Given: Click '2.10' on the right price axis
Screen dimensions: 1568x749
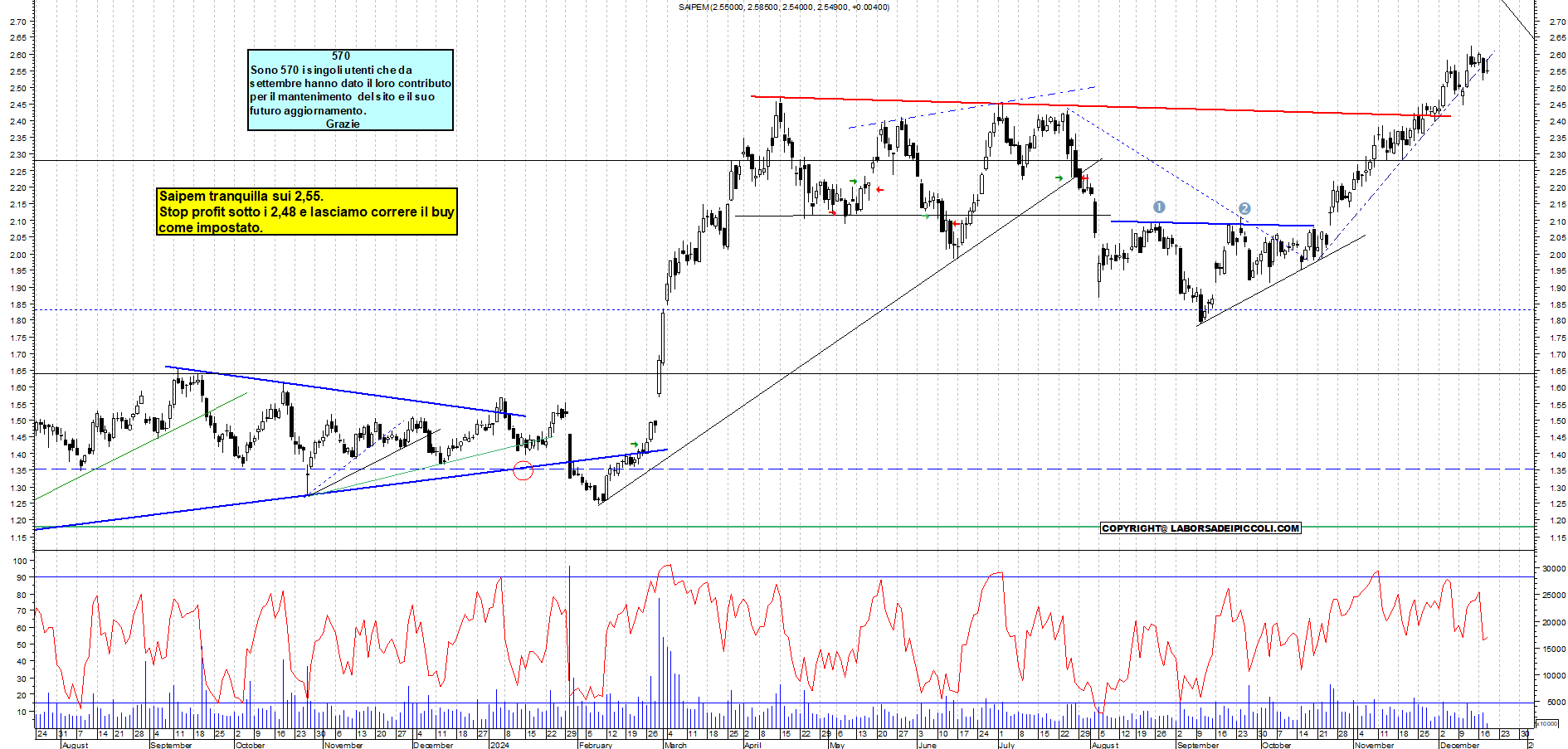Looking at the screenshot, I should pyautogui.click(x=1557, y=221).
